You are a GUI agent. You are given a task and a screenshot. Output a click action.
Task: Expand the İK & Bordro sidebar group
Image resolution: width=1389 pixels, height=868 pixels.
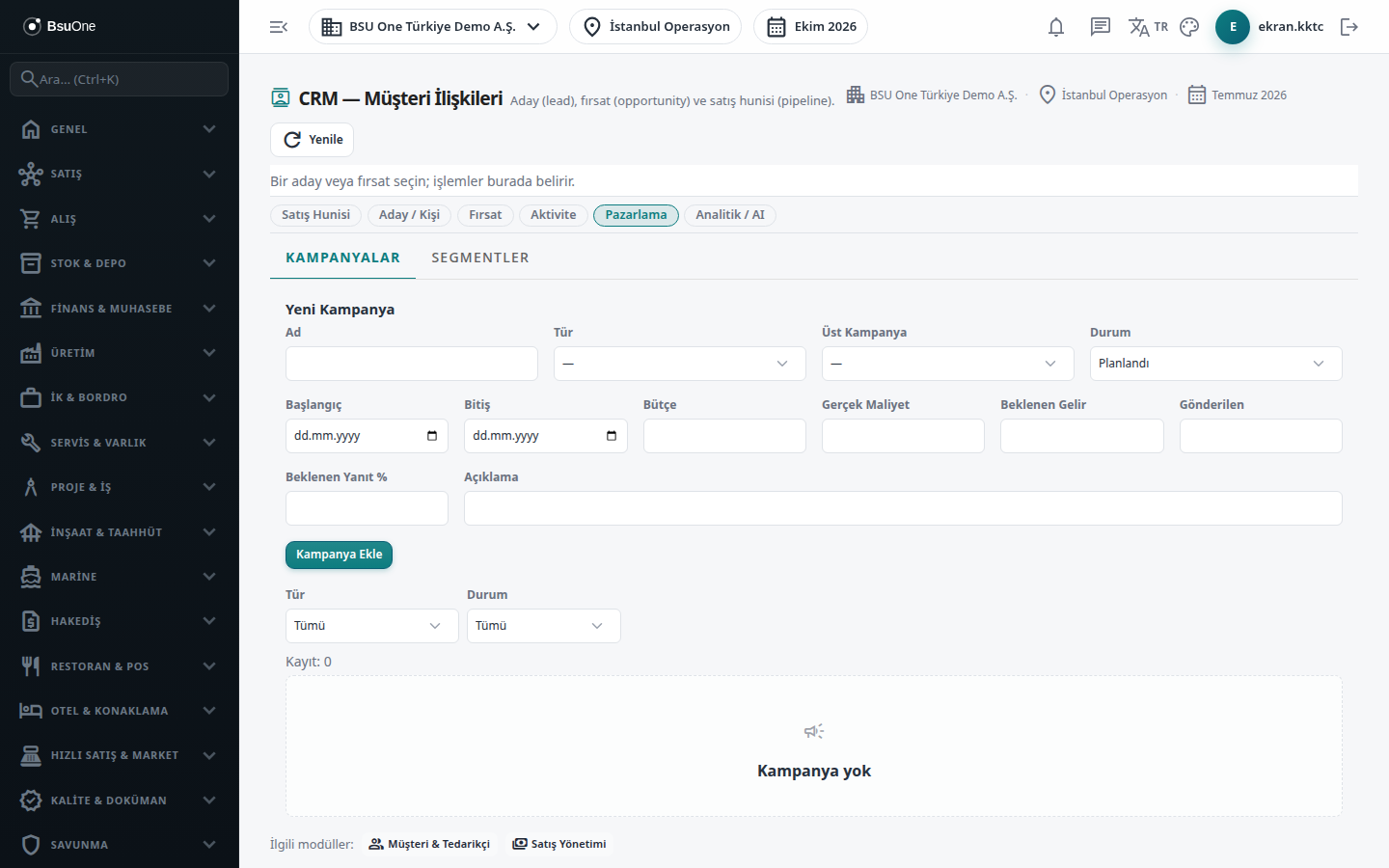click(120, 397)
